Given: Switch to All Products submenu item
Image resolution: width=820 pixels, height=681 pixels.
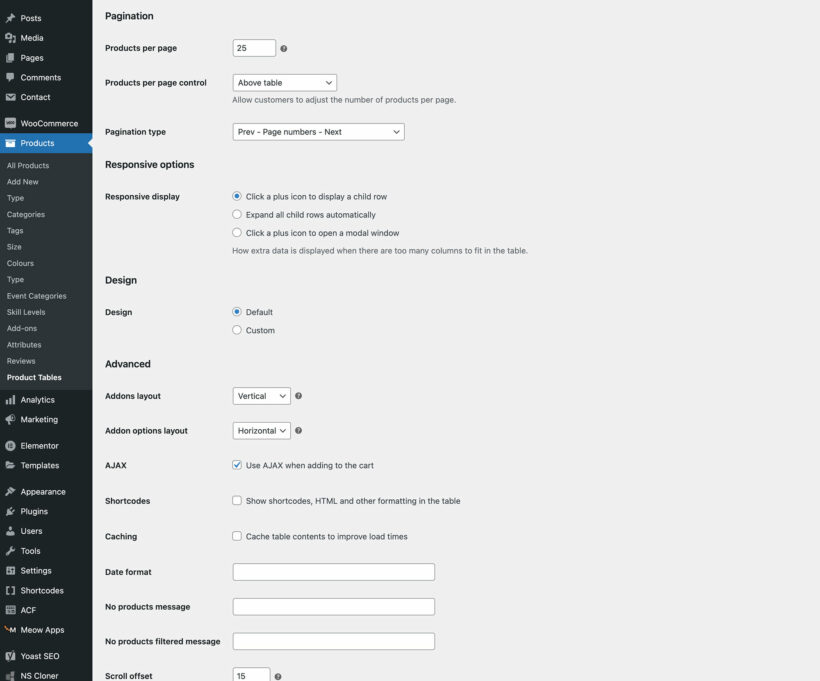Looking at the screenshot, I should (x=26, y=165).
